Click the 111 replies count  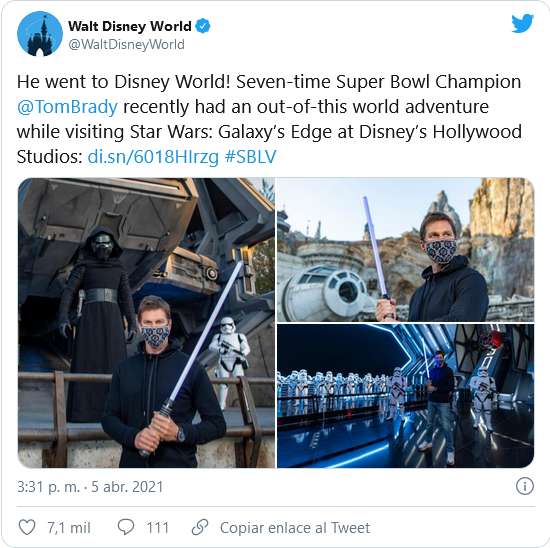(157, 528)
